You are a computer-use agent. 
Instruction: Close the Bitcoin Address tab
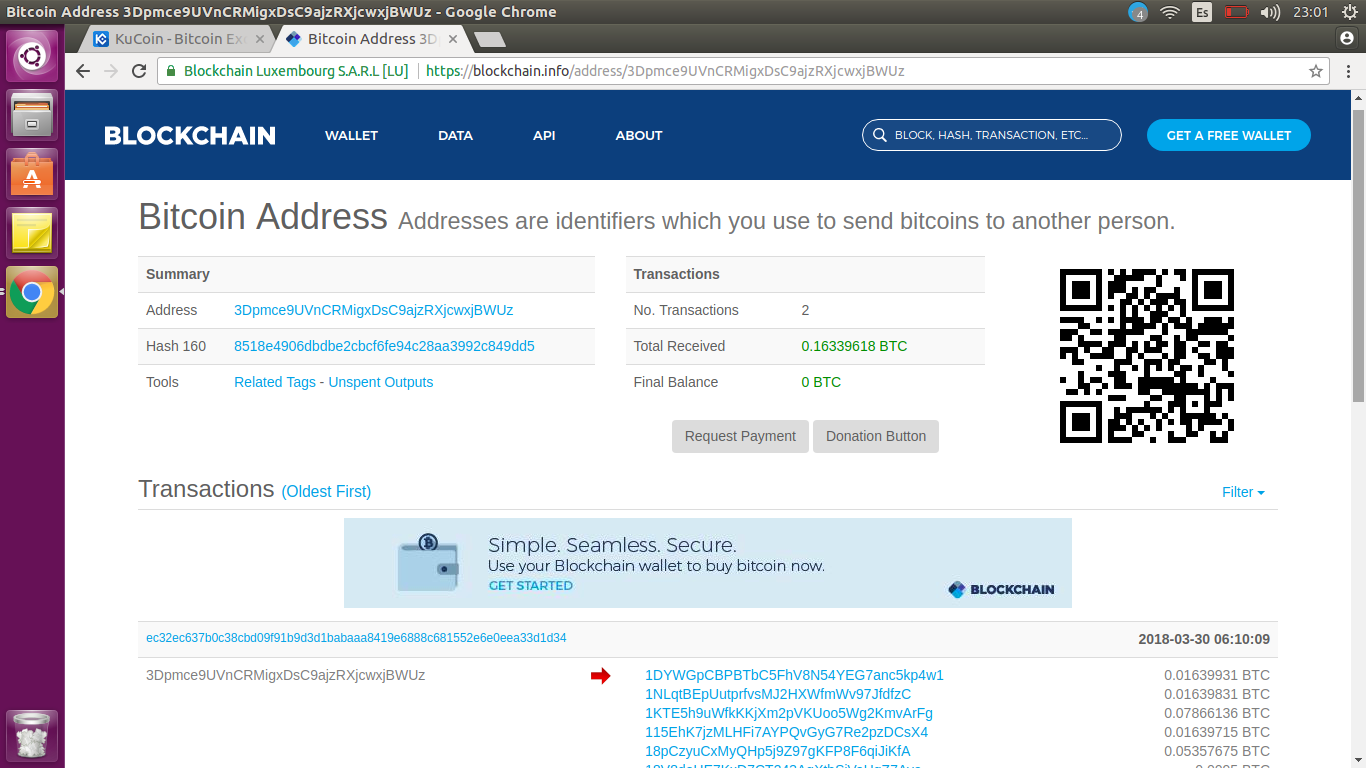click(x=453, y=39)
